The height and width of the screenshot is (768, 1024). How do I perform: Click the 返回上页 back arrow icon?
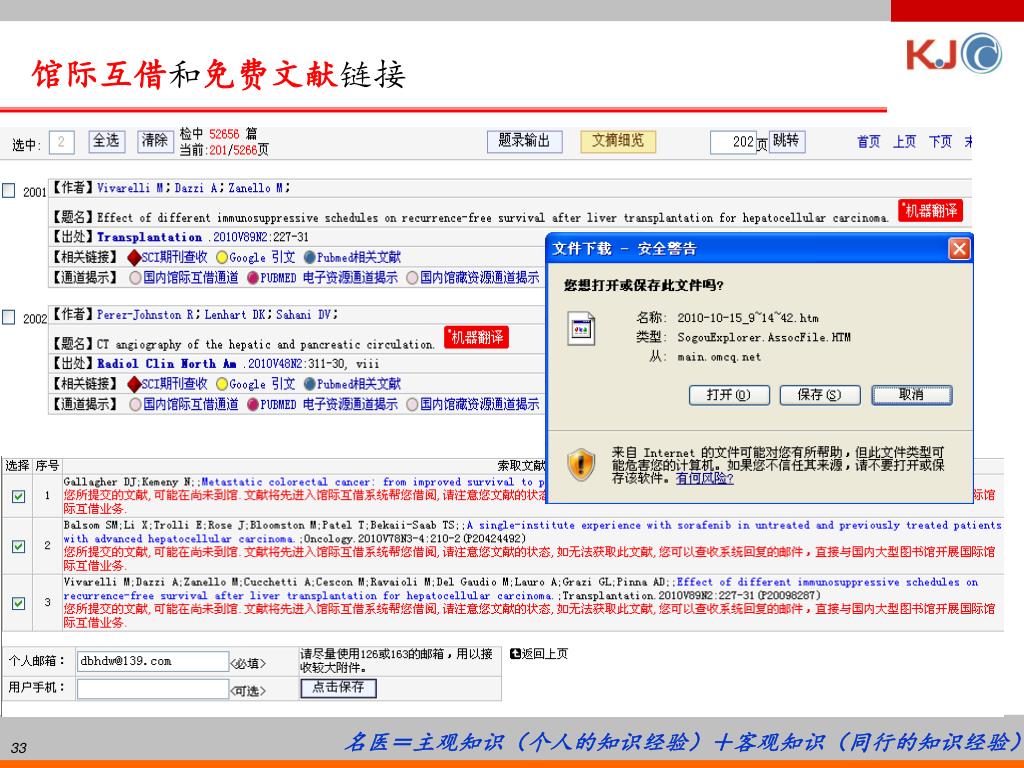[x=515, y=654]
